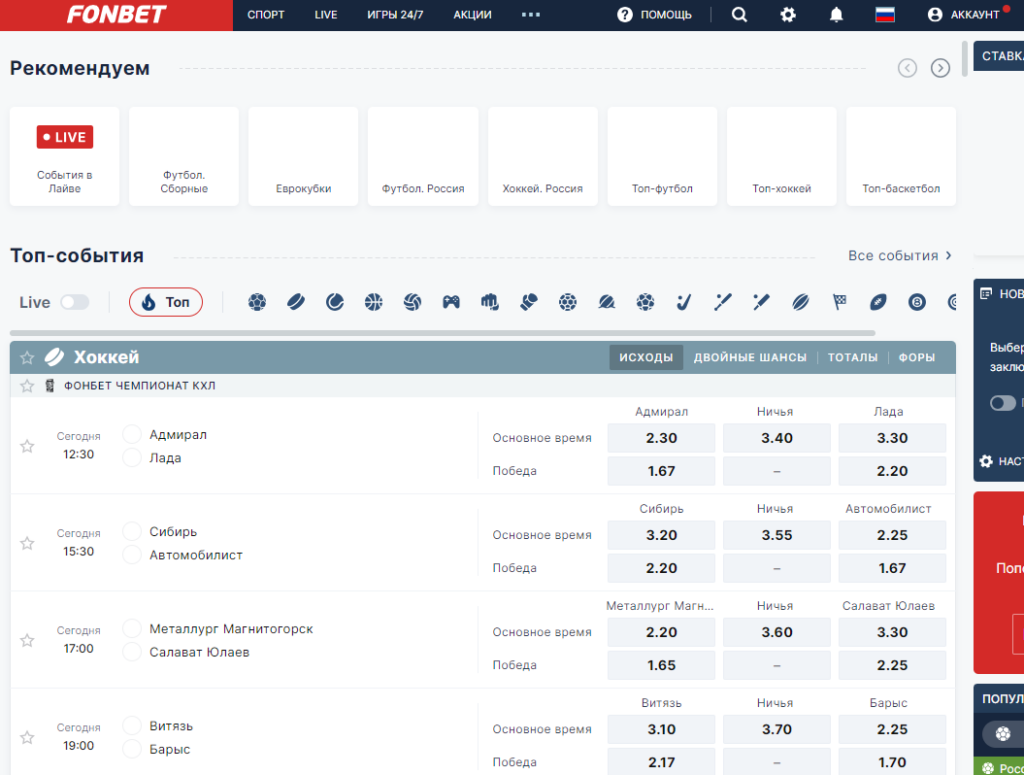Toggle the Live switch on

tap(74, 302)
